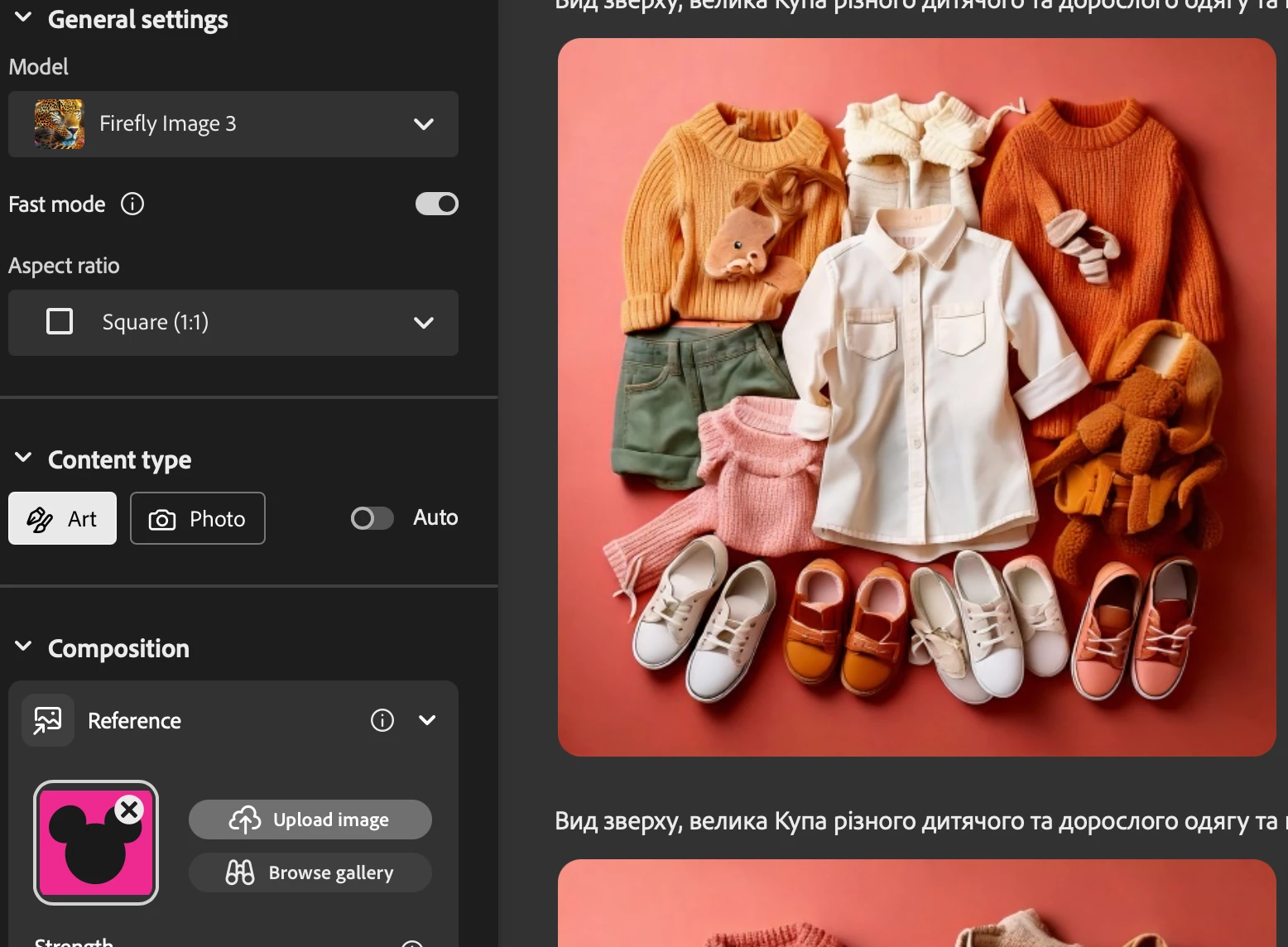Open the Firefly Image 3 model dropdown

click(233, 124)
